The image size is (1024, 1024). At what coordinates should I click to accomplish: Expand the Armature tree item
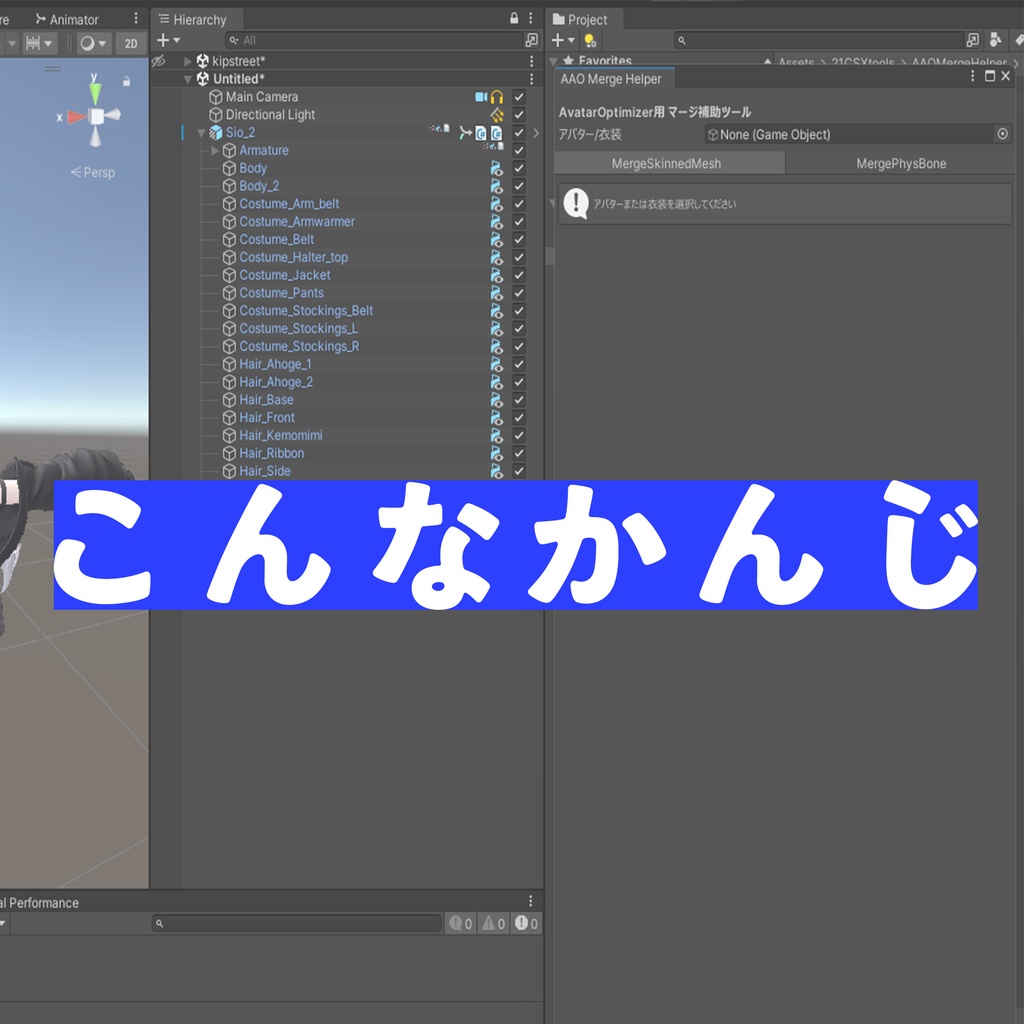point(215,150)
